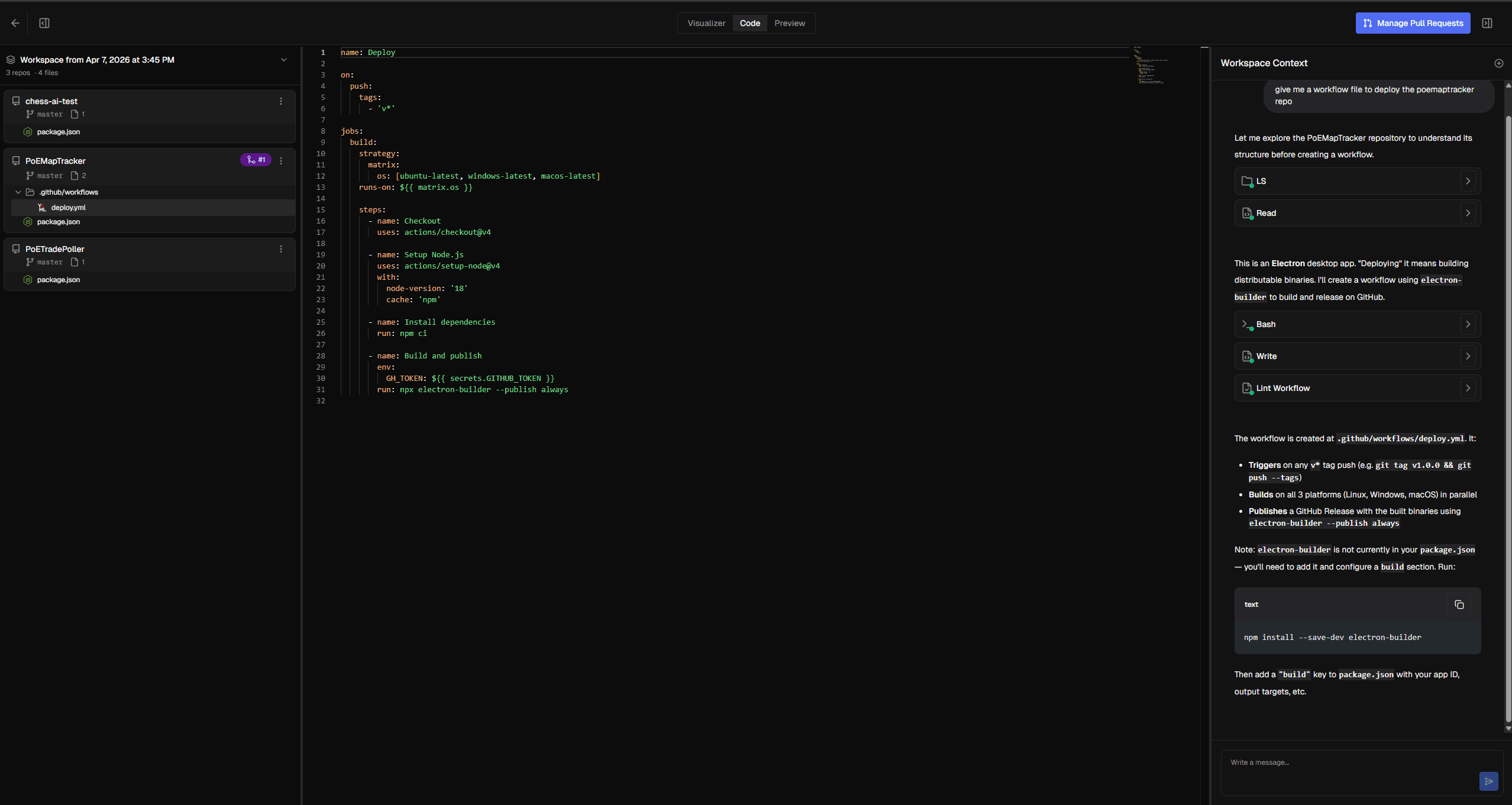Screen dimensions: 1512x805
Task: Click the PoETradePoller file count icon
Action: coord(75,262)
